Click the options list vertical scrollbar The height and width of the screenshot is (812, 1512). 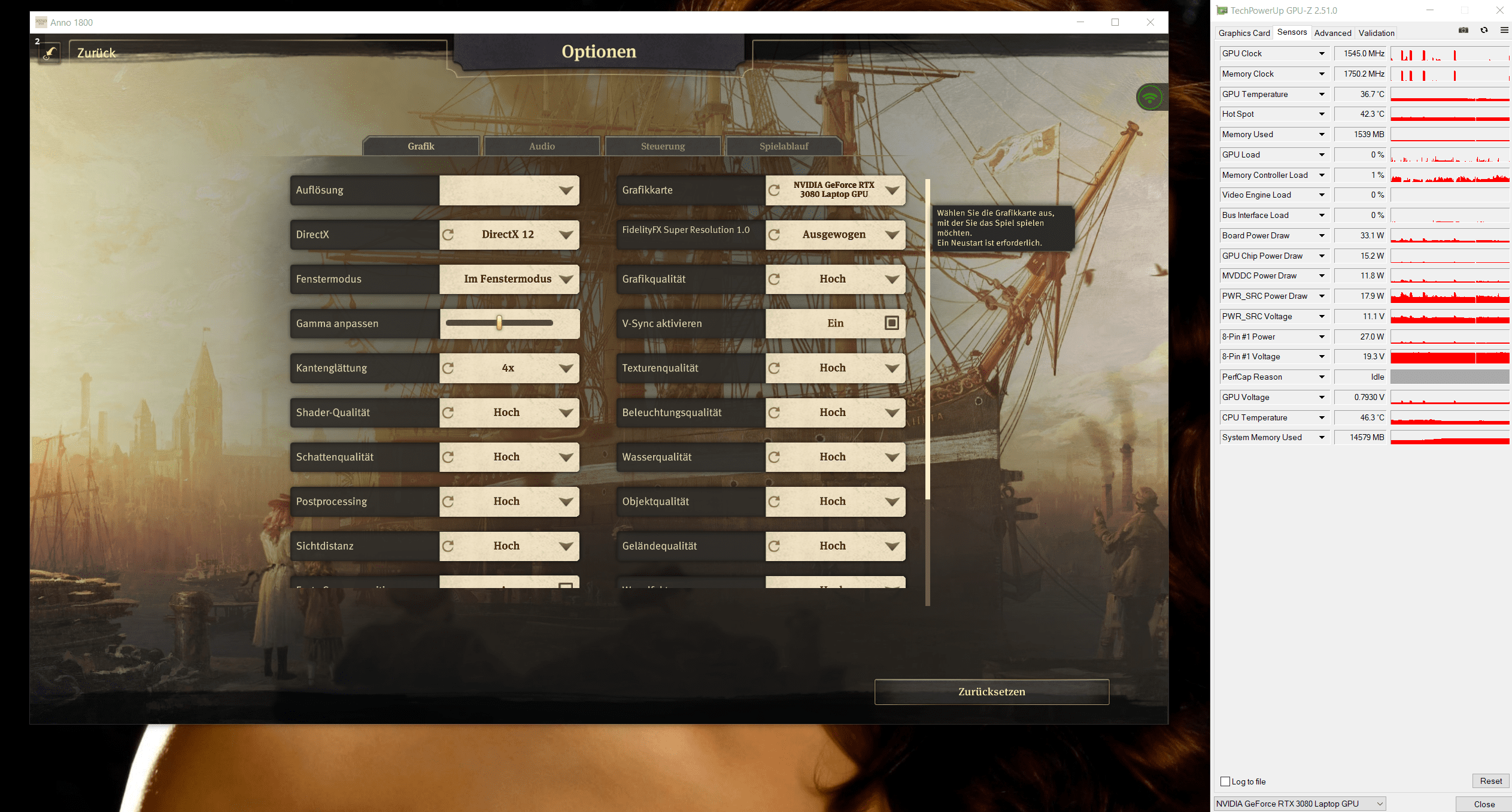tap(928, 393)
